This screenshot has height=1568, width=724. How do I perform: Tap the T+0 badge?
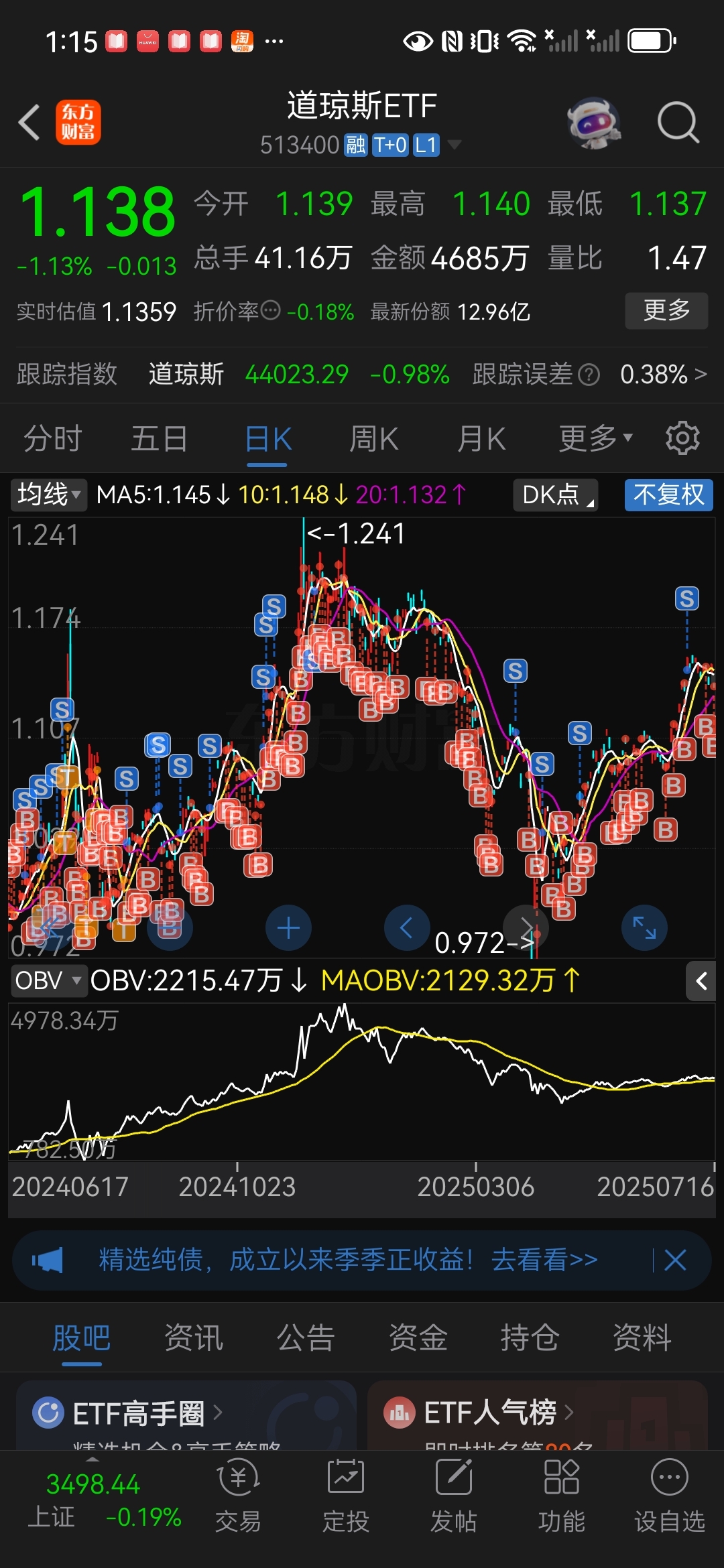(x=390, y=145)
